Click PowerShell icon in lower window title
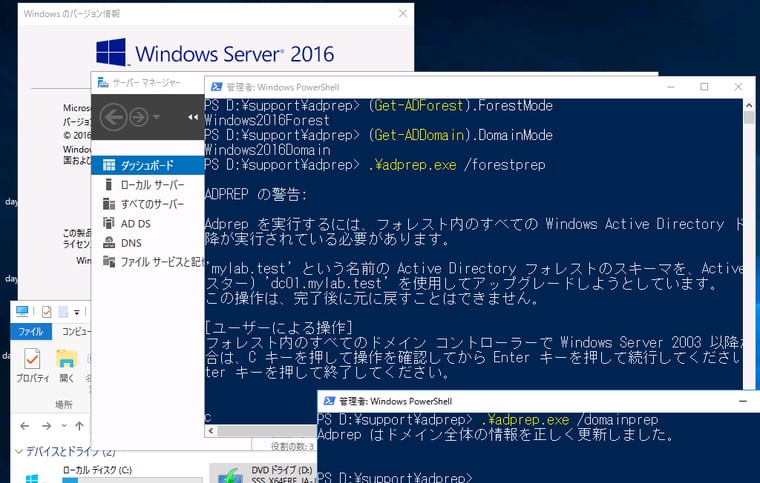This screenshot has width=760, height=483. 329,401
